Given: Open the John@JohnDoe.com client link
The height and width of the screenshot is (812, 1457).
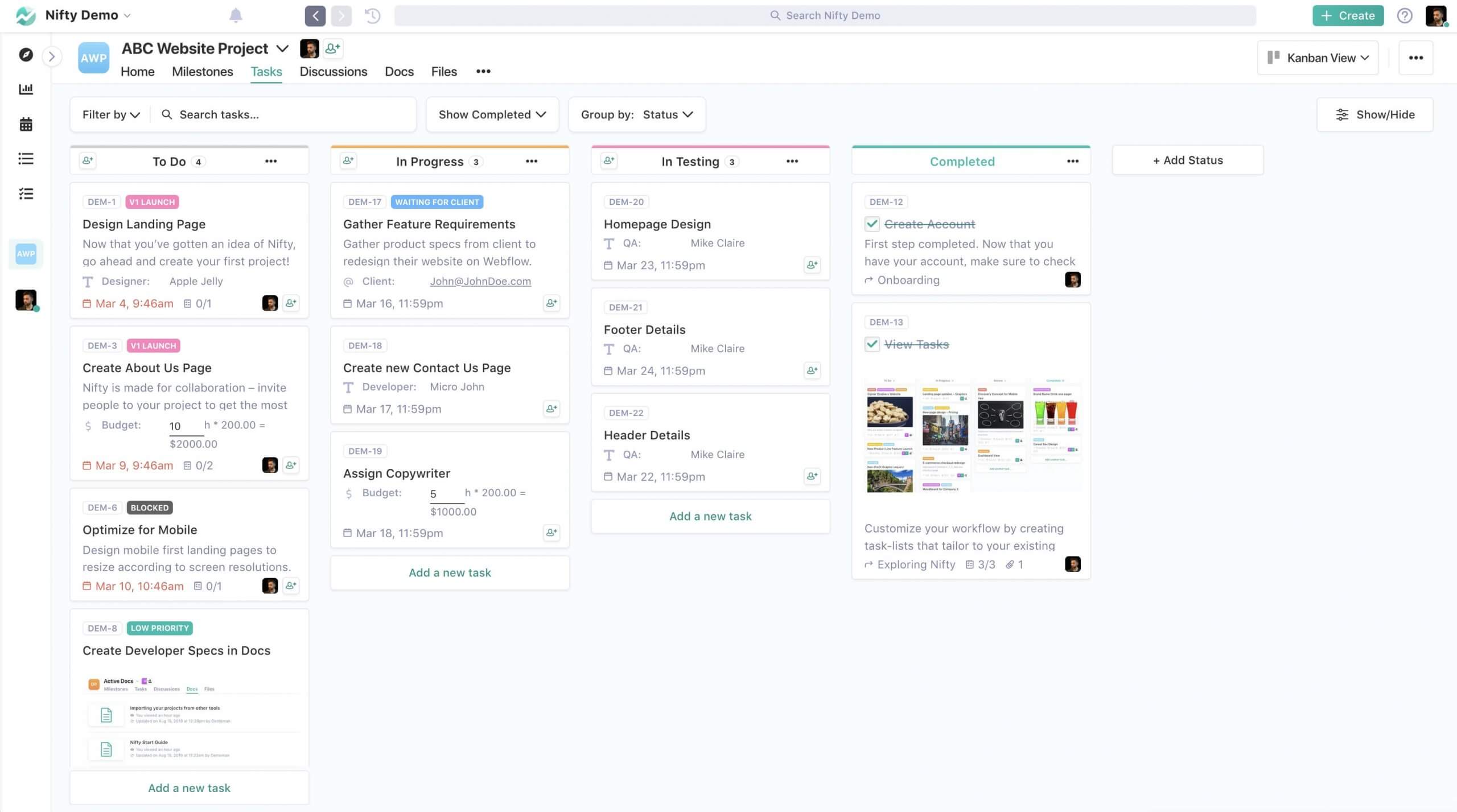Looking at the screenshot, I should coord(481,282).
